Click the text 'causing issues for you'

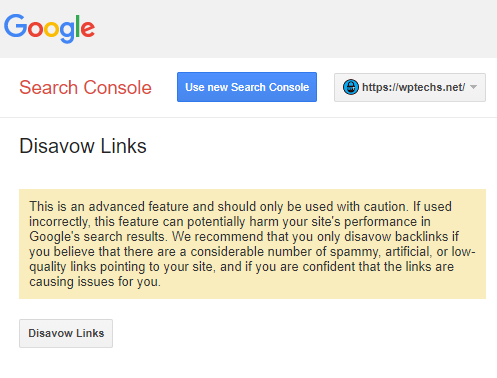tap(95, 282)
